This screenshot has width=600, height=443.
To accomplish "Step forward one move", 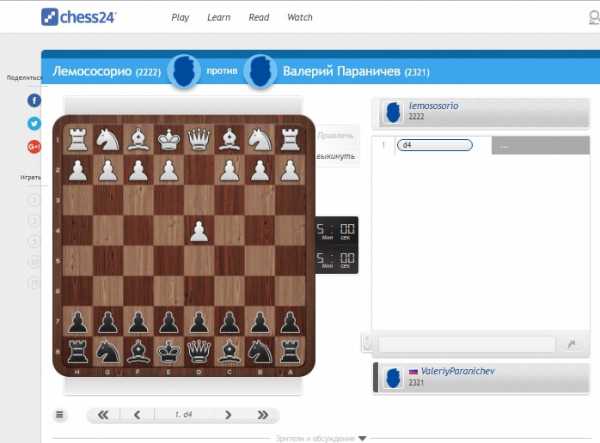I will pyautogui.click(x=228, y=415).
